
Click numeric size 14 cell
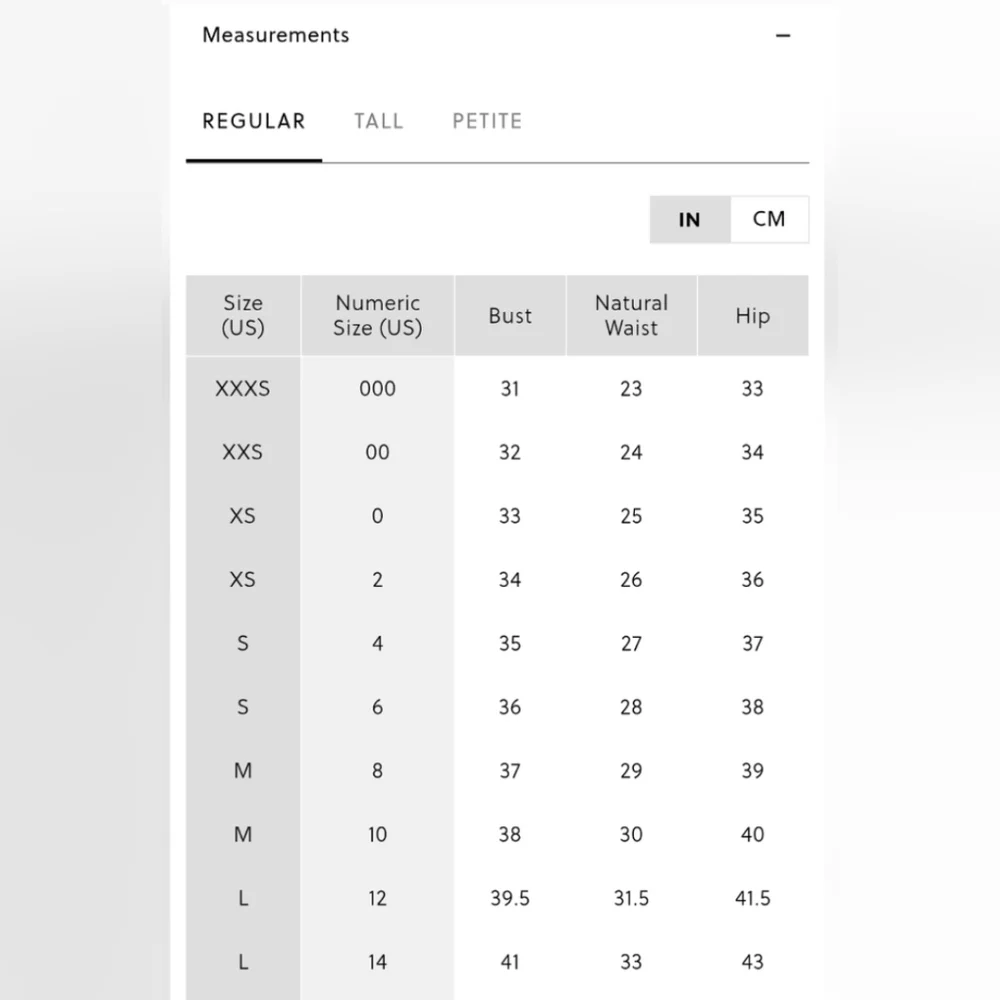click(378, 962)
